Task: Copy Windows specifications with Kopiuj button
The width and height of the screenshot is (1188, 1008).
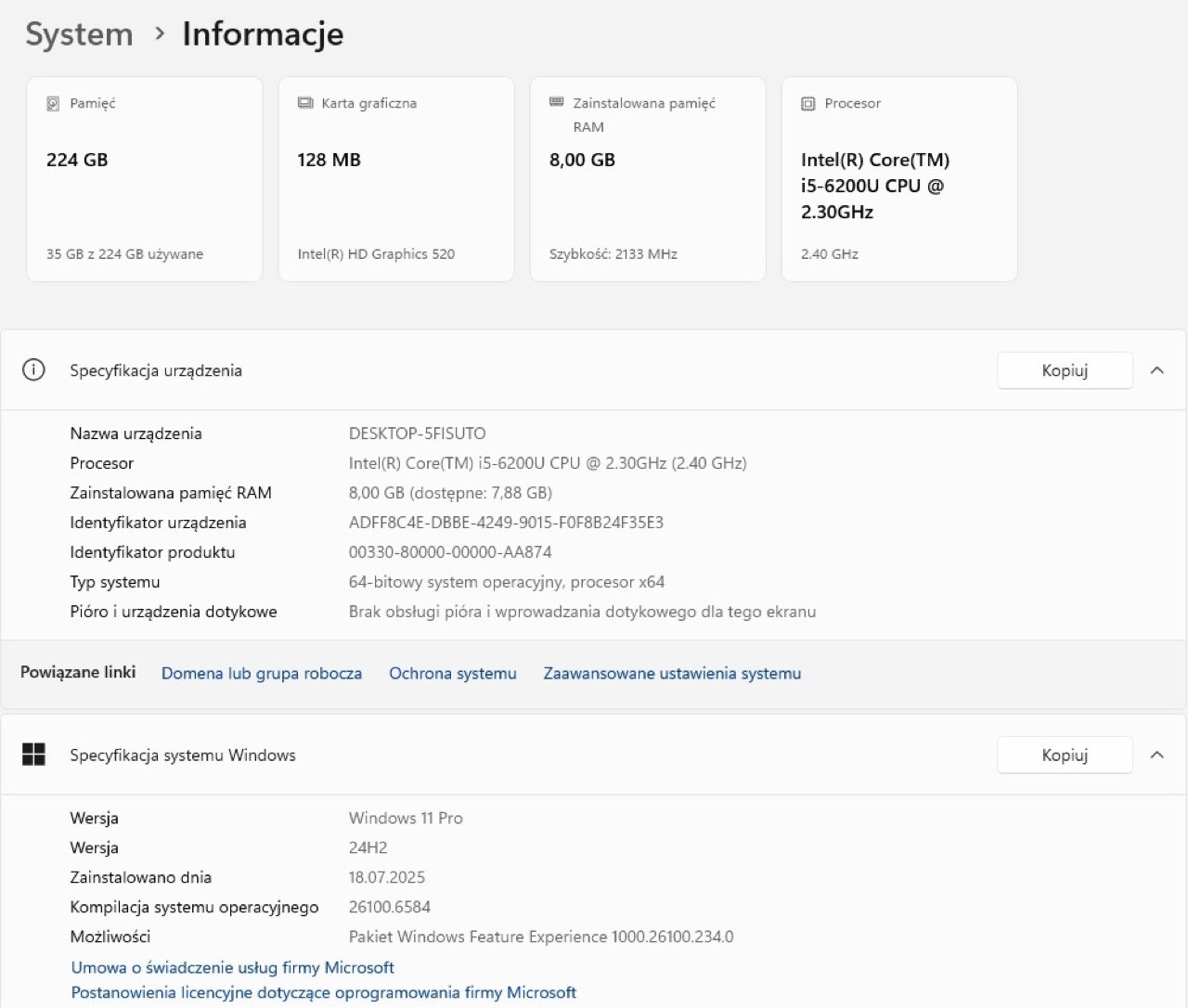Action: tap(1064, 755)
